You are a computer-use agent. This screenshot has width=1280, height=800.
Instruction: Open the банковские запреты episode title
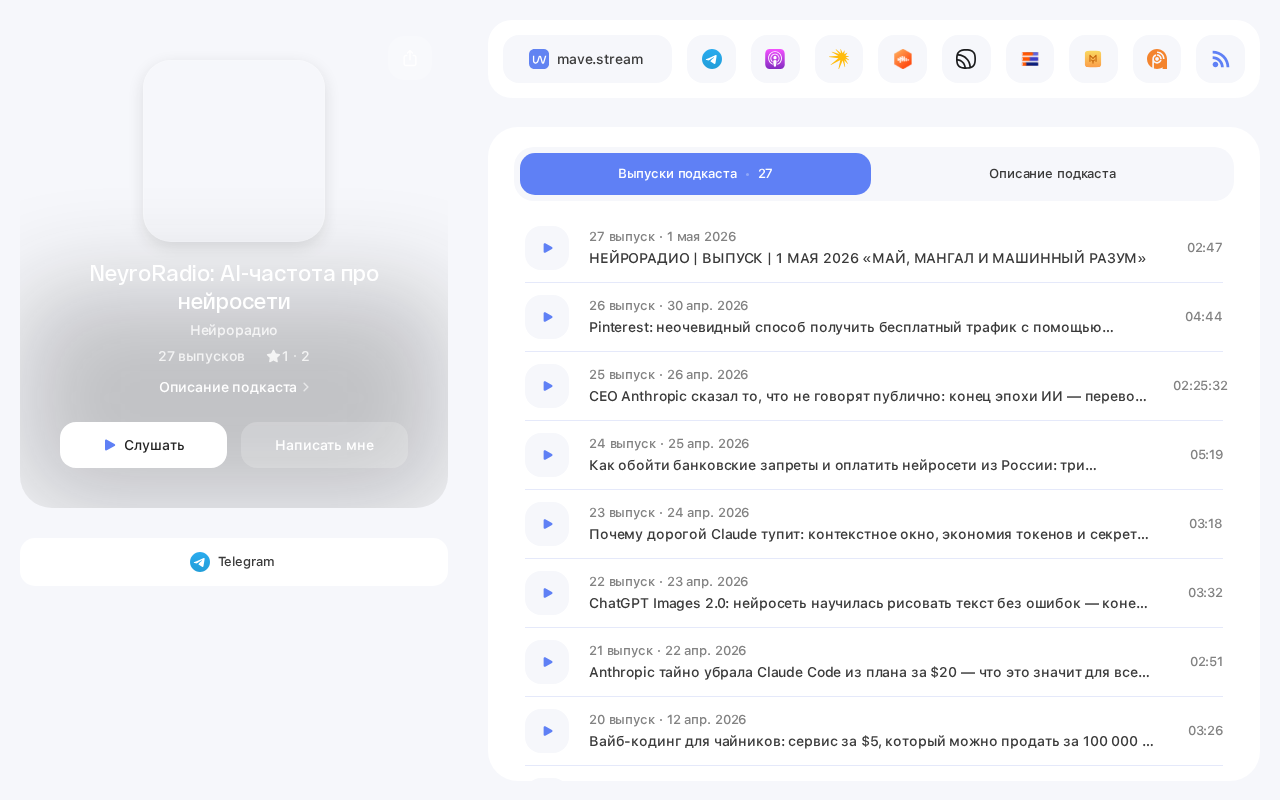point(843,465)
